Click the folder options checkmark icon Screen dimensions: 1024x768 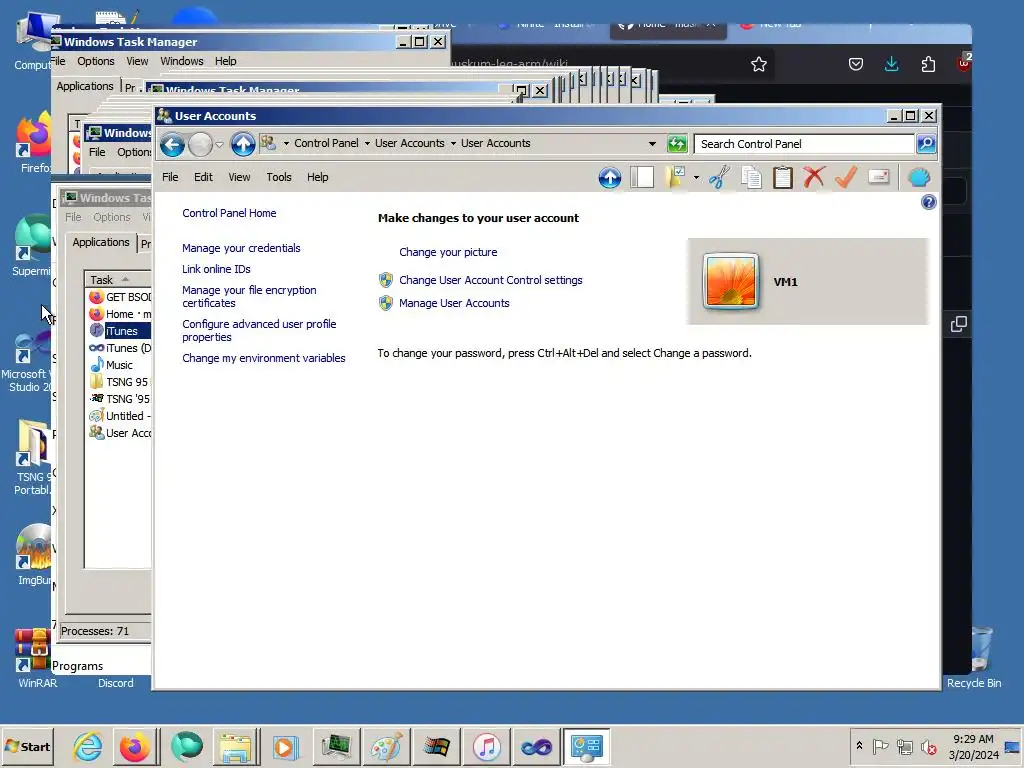pos(675,178)
